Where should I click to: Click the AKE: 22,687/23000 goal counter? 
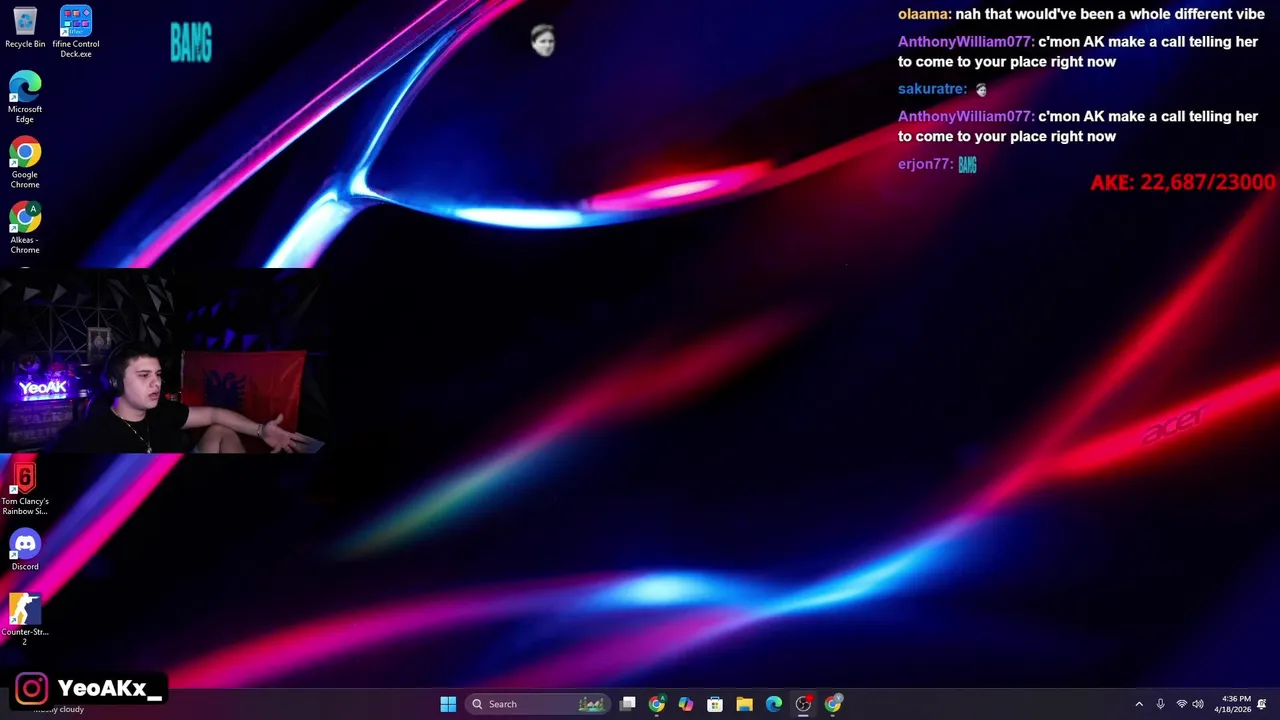pyautogui.click(x=1183, y=182)
